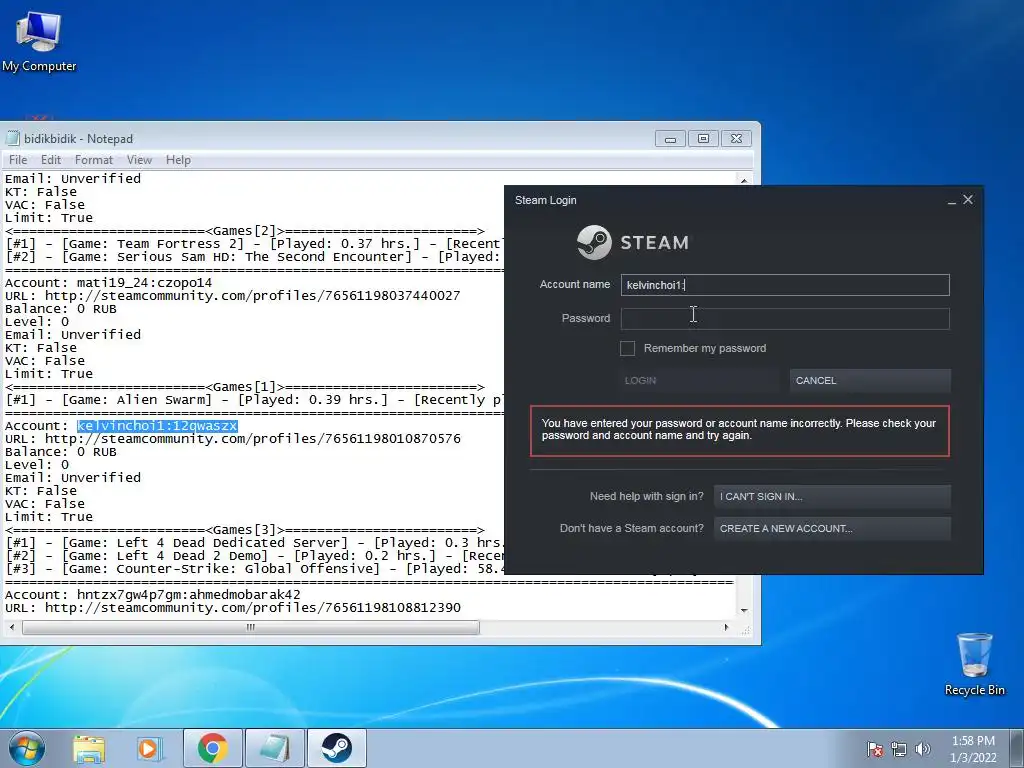Open the Format menu in Notepad
The image size is (1024, 768).
click(93, 160)
